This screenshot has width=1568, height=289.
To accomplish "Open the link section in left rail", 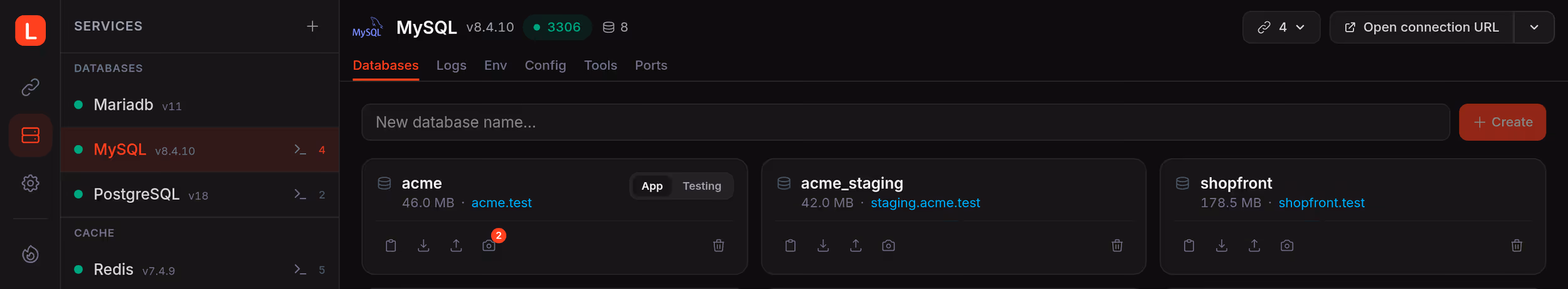I will [x=30, y=87].
